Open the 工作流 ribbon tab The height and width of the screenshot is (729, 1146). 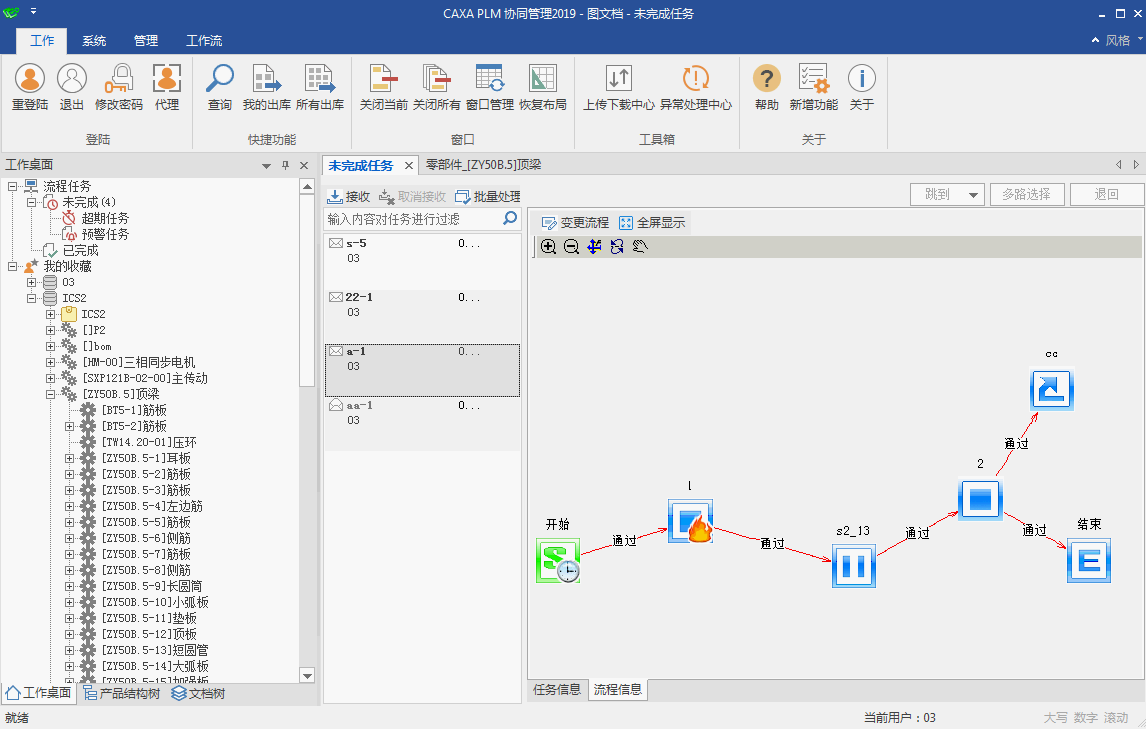click(x=204, y=41)
